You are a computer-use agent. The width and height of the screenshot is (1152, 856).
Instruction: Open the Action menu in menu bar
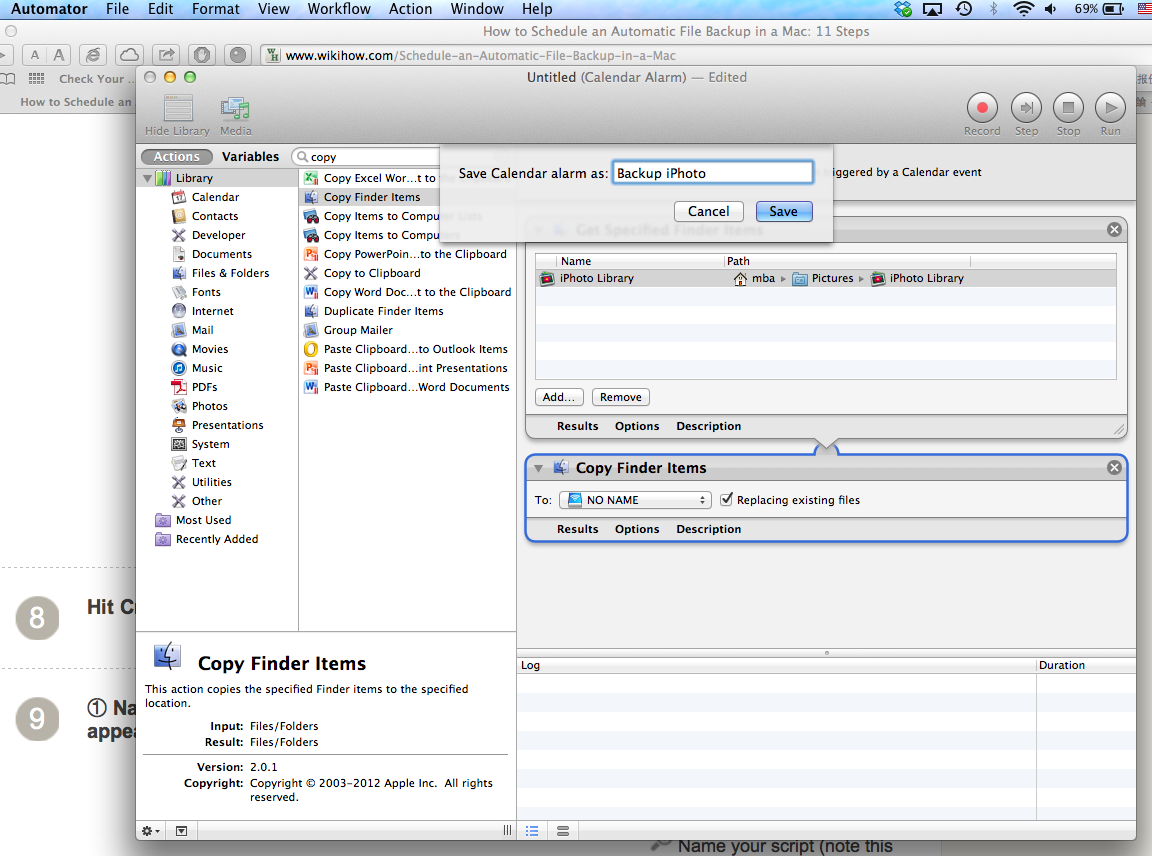[410, 9]
